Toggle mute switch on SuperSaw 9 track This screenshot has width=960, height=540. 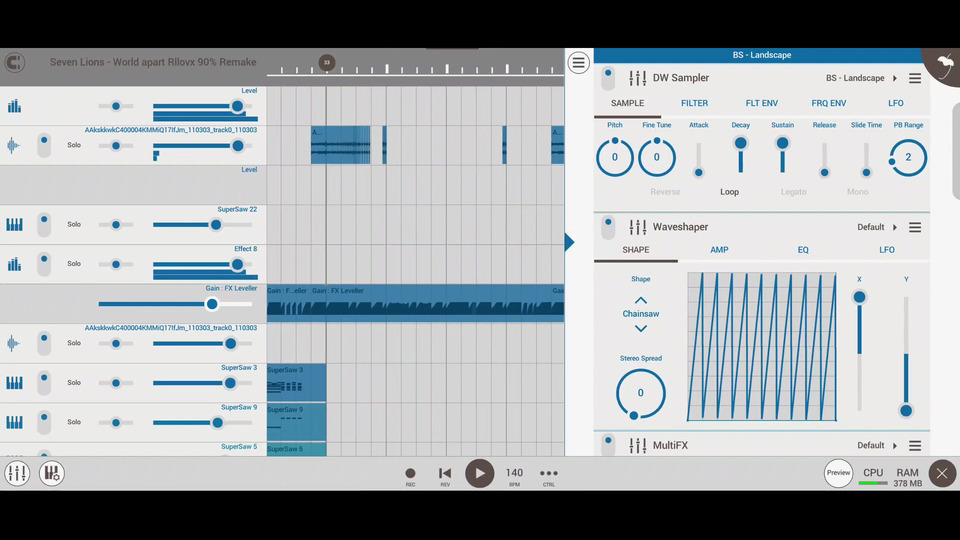pyautogui.click(x=44, y=422)
